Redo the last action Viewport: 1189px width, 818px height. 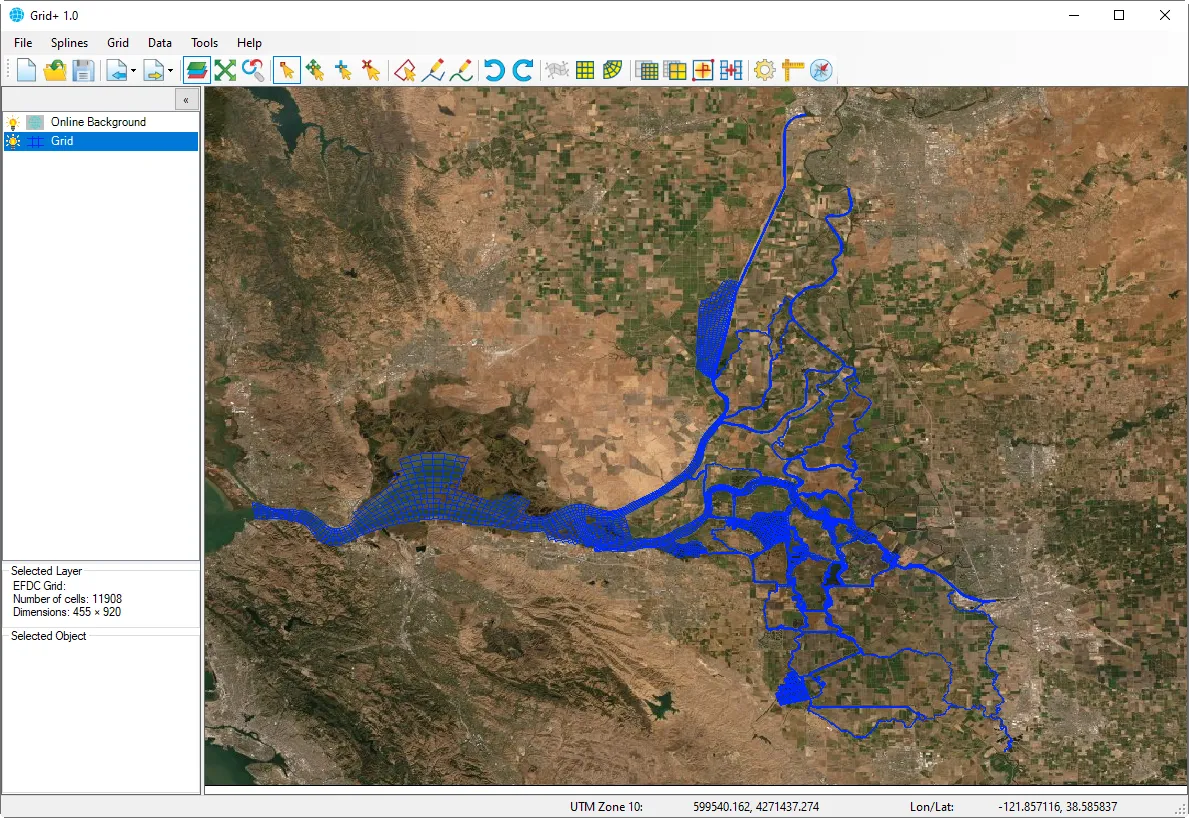tap(522, 70)
